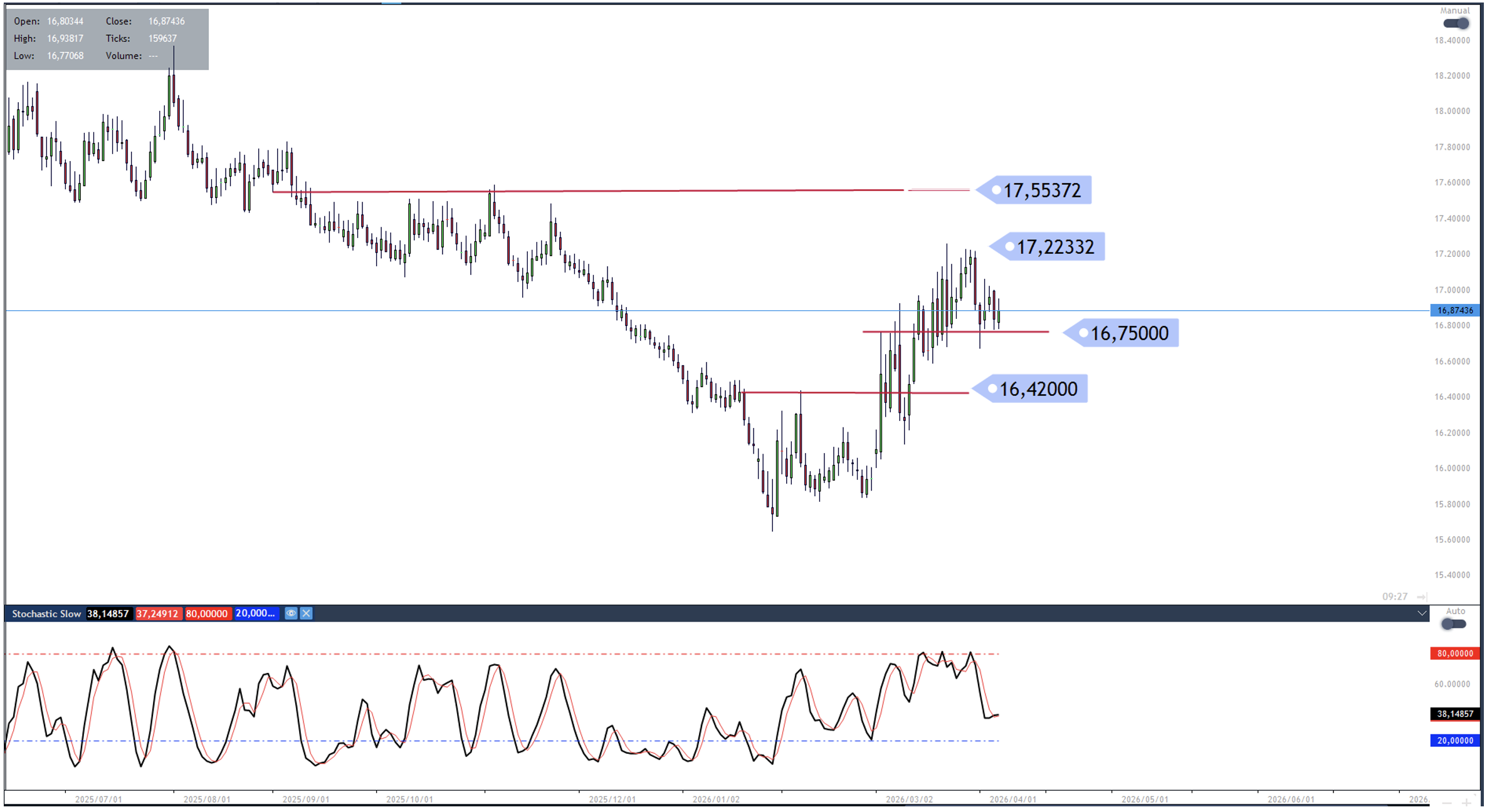
Task: Toggle the Auto scale switch for Stochastic
Action: 1453,624
